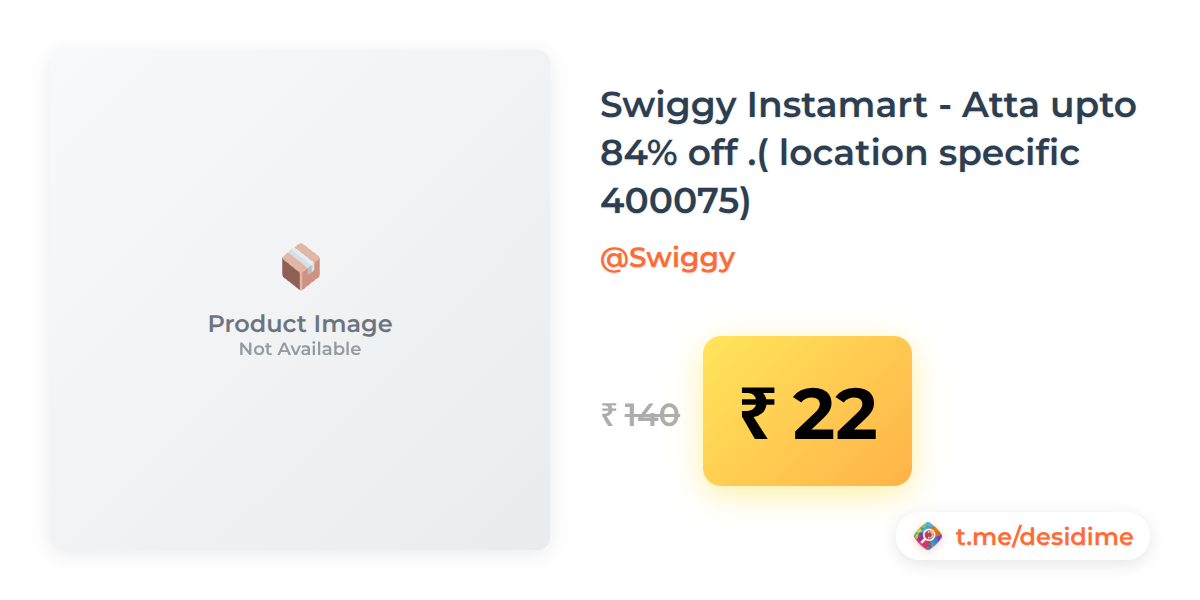Viewport: 1200px width, 600px height.
Task: Click the struck-through 140 original price
Action: [x=652, y=414]
